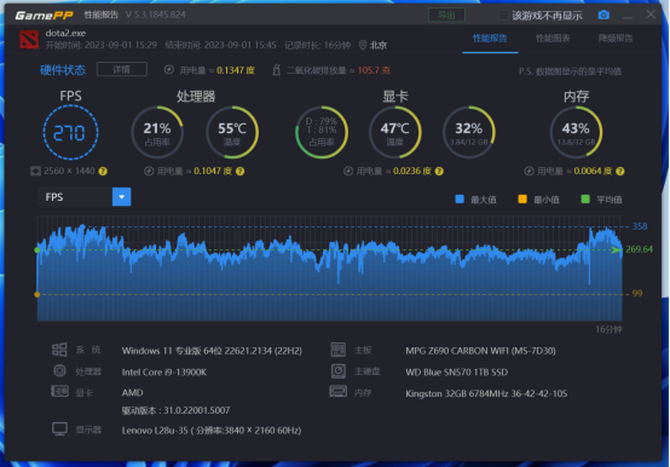This screenshot has width=670, height=467.
Task: Click the Windows system icon in the spec list
Action: pyautogui.click(x=59, y=350)
